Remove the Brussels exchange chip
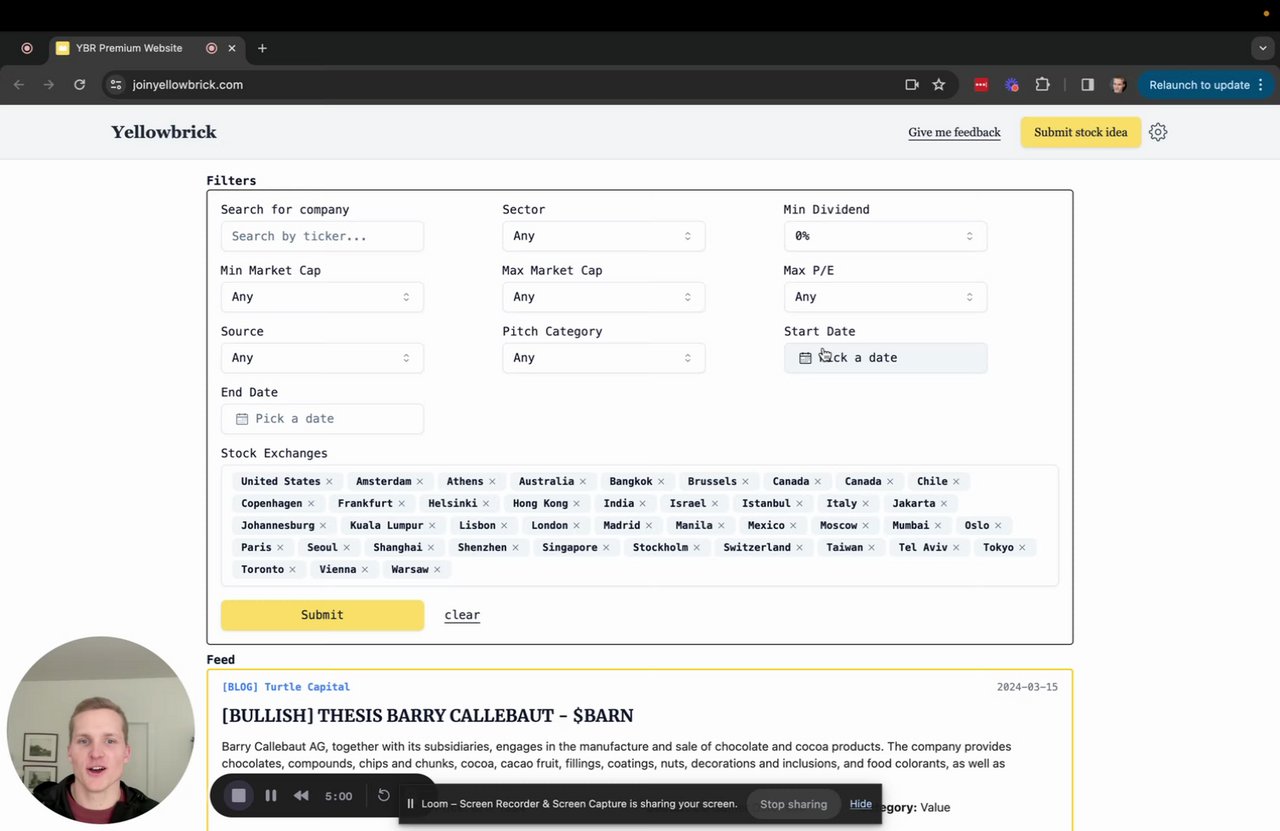The image size is (1280, 831). [x=745, y=482]
